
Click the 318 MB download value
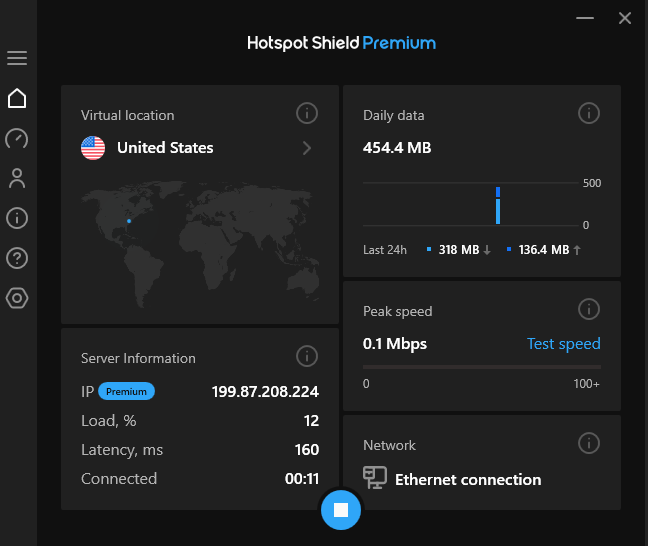pos(459,250)
